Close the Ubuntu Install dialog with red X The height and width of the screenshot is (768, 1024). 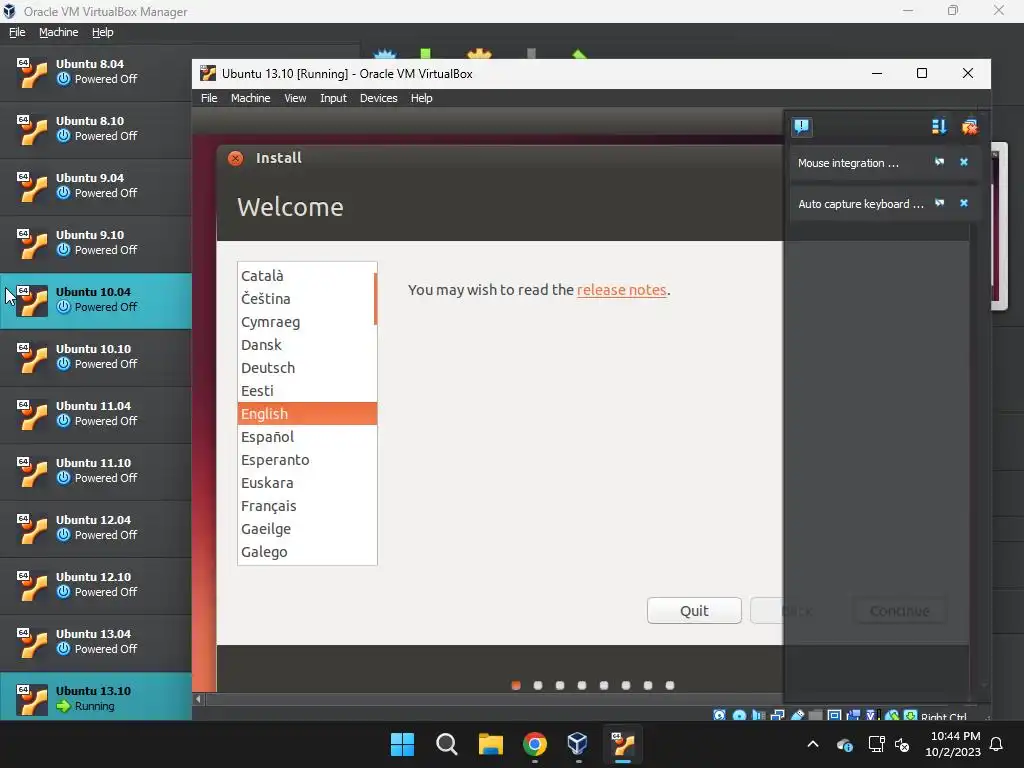236,158
